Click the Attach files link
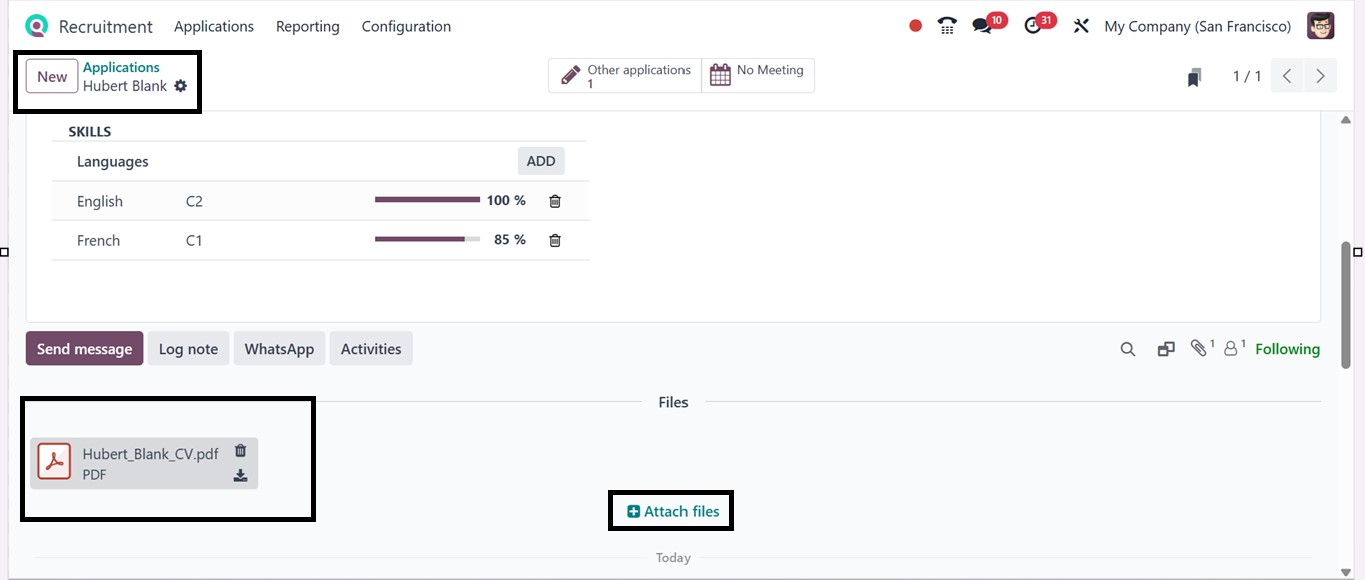 673,511
